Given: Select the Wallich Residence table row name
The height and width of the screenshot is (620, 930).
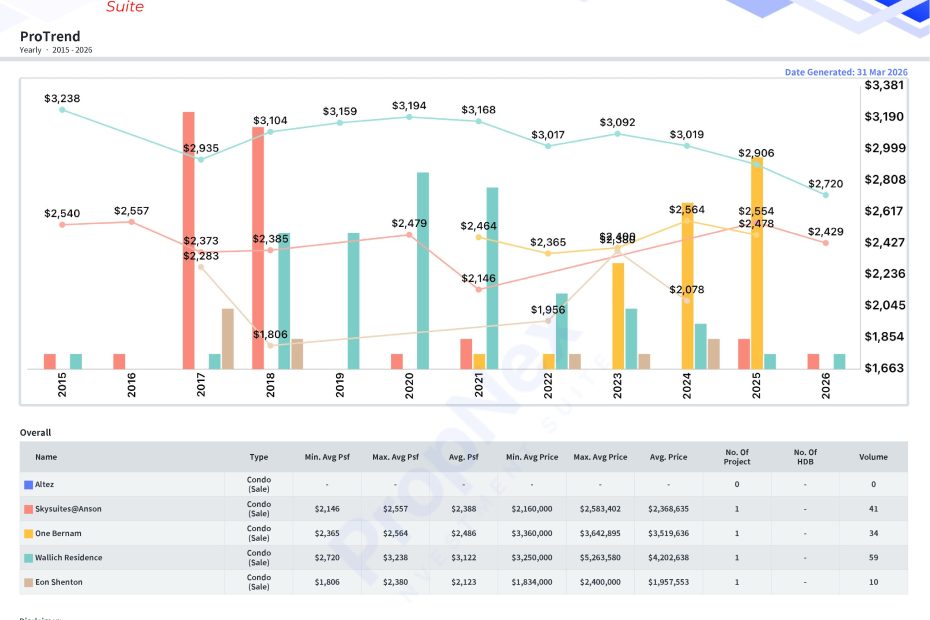Looking at the screenshot, I should pos(68,558).
